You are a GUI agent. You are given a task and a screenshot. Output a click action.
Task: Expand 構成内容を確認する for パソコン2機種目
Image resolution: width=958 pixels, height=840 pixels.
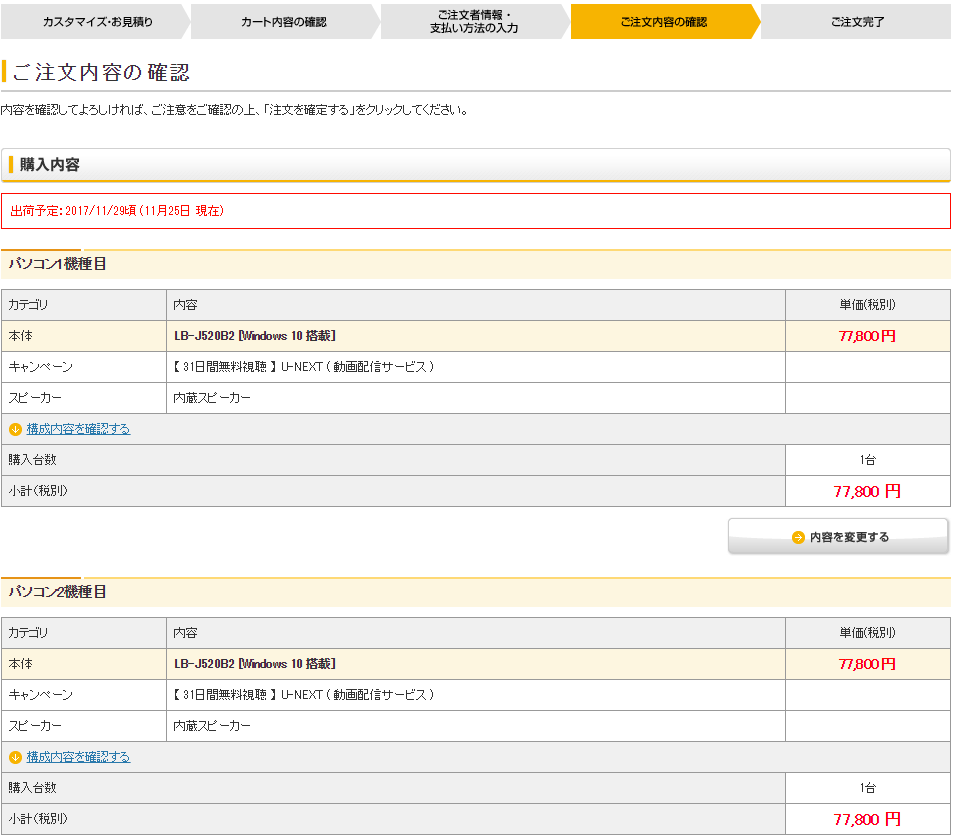tap(78, 757)
